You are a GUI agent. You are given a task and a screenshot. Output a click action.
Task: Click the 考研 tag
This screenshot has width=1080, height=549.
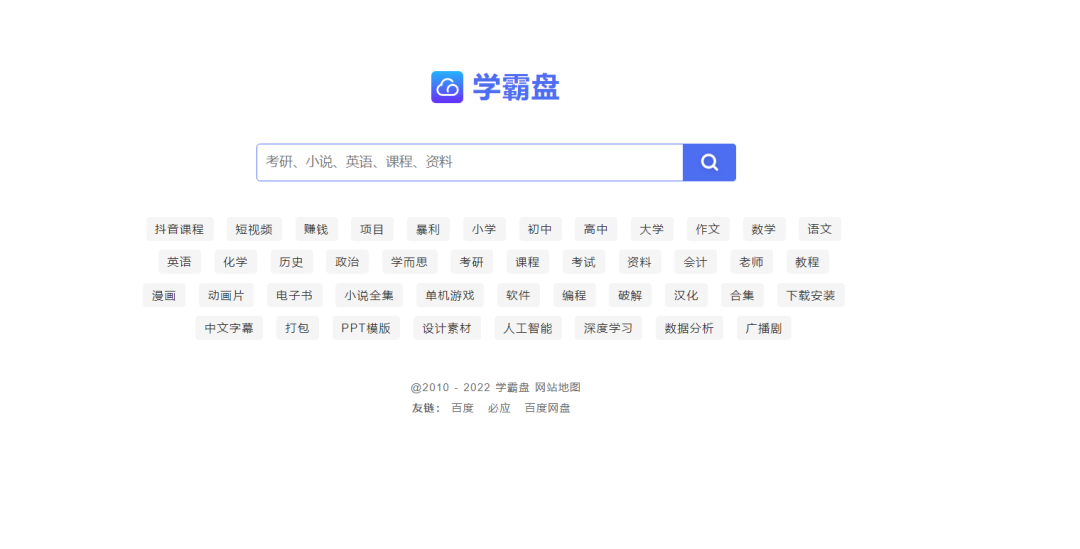pos(472,262)
